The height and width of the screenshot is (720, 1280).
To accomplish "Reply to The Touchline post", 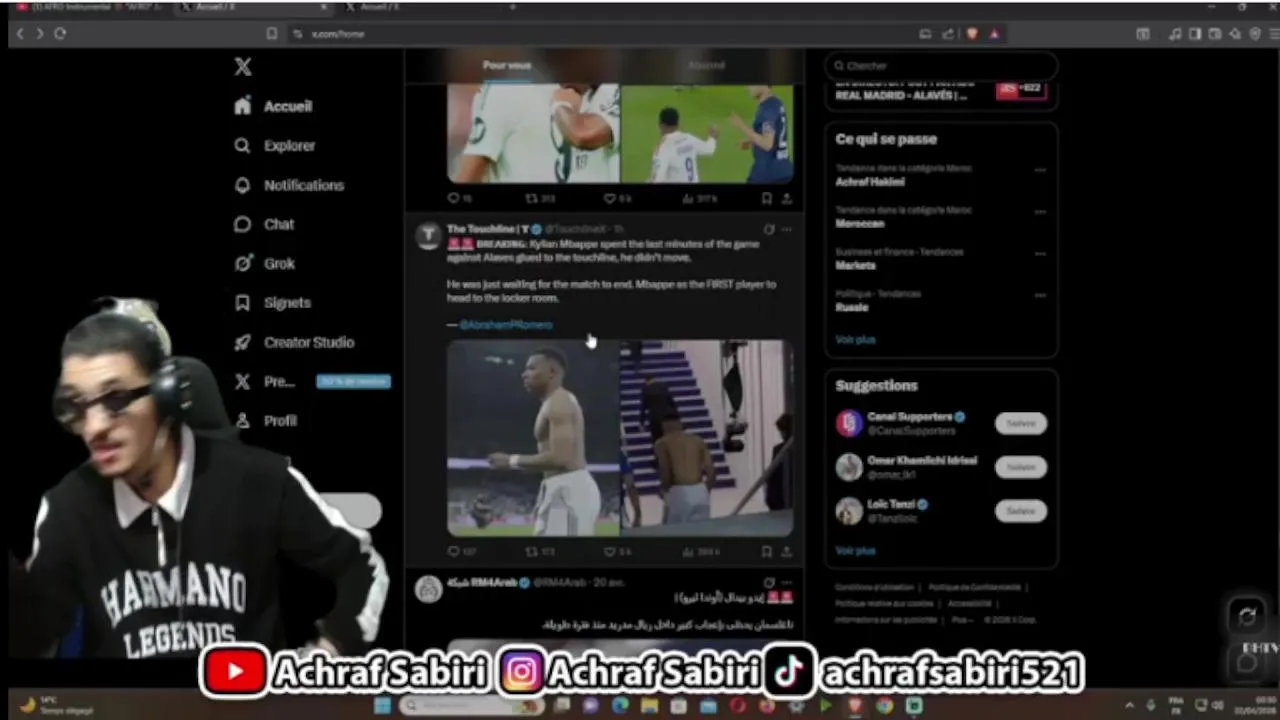I will [460, 552].
